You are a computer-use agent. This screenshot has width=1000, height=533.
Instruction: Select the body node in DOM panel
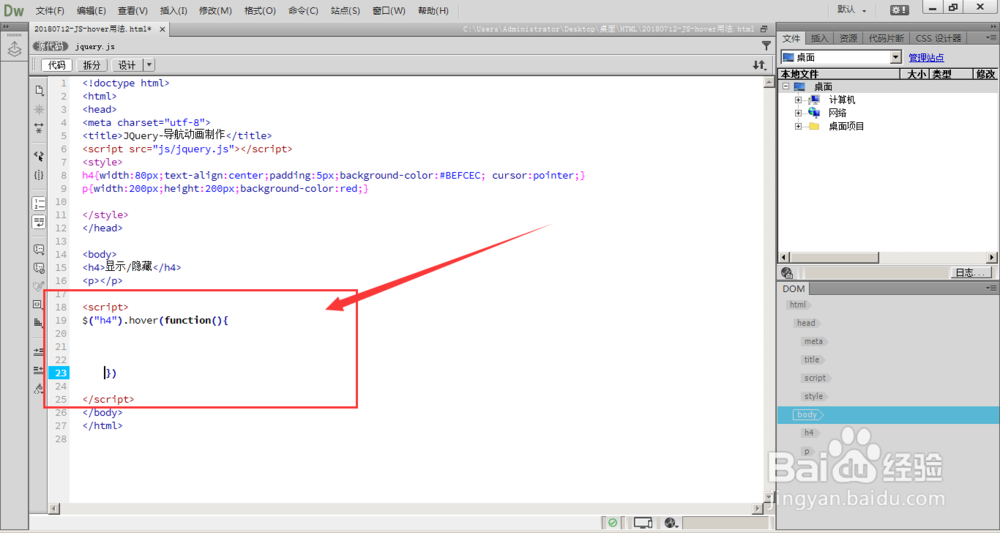[807, 414]
